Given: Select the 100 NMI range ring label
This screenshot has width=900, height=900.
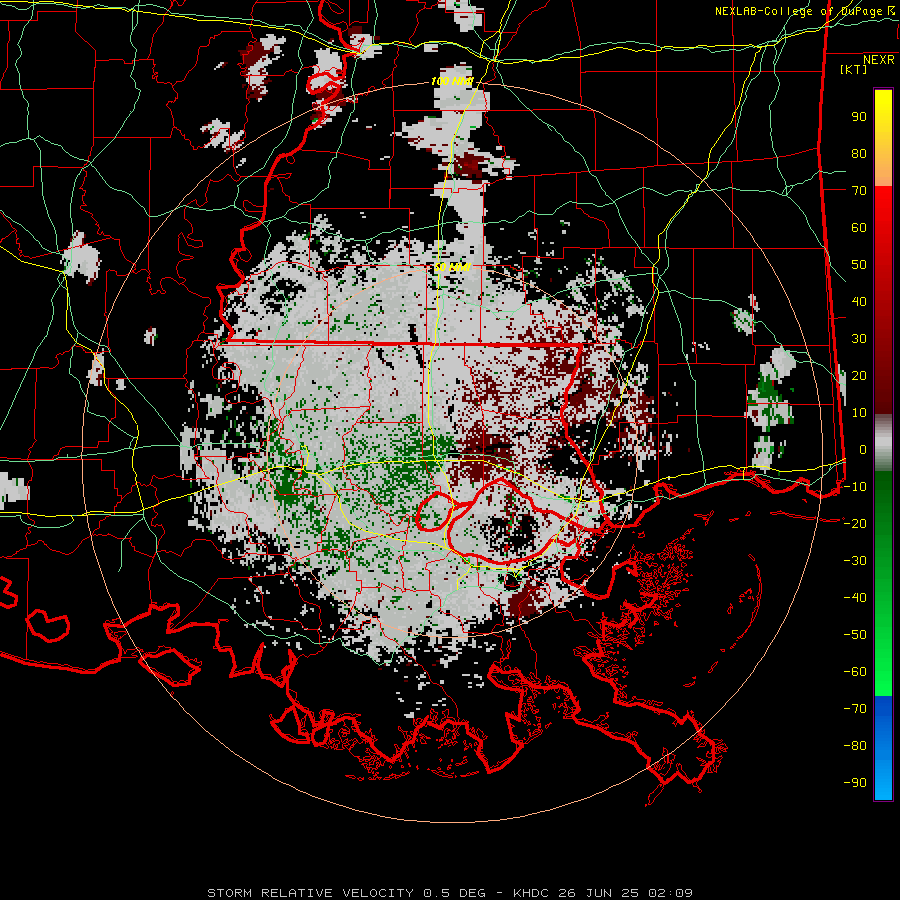Looking at the screenshot, I should (452, 82).
